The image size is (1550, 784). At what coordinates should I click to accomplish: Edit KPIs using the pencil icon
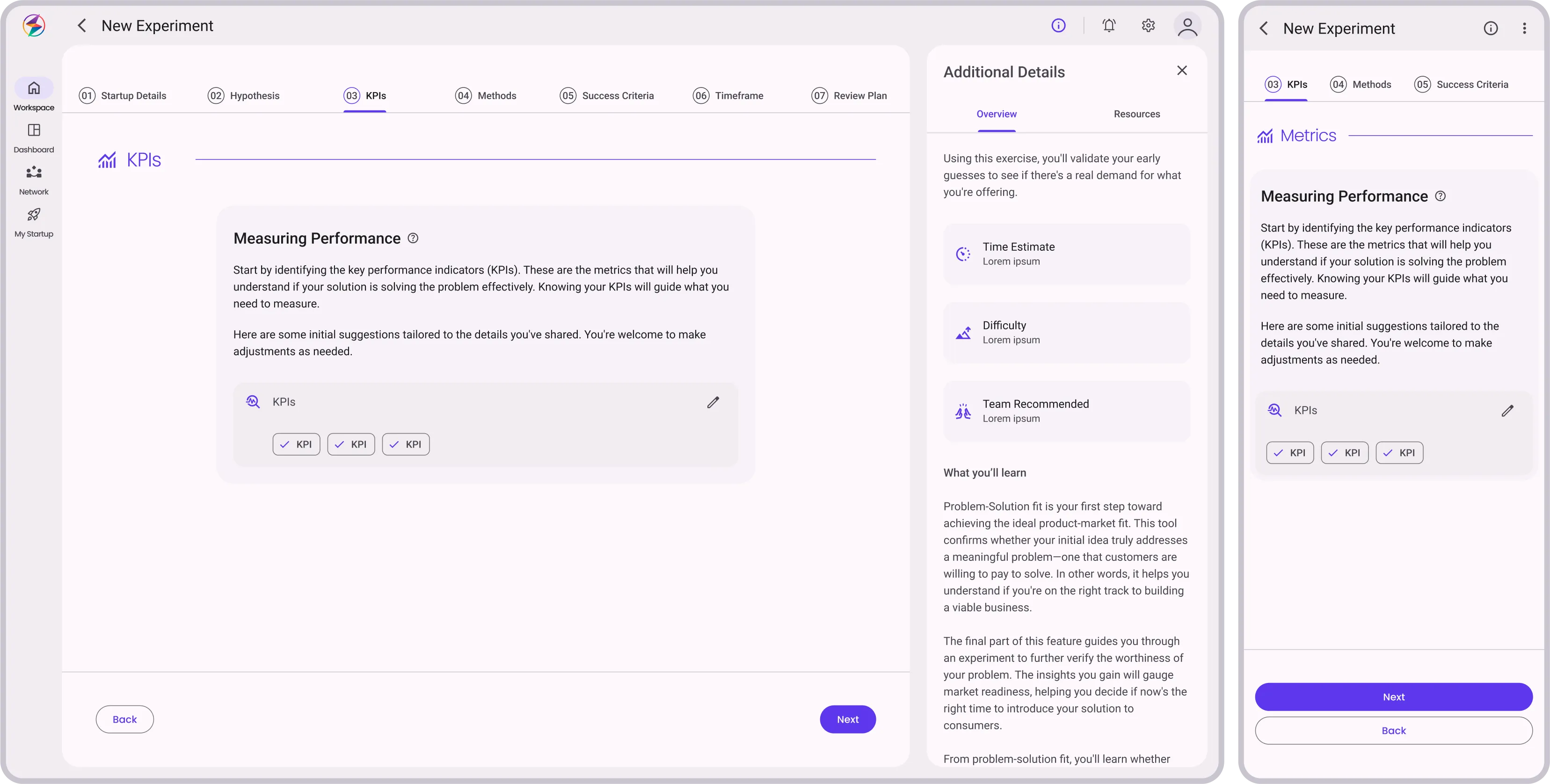point(713,402)
